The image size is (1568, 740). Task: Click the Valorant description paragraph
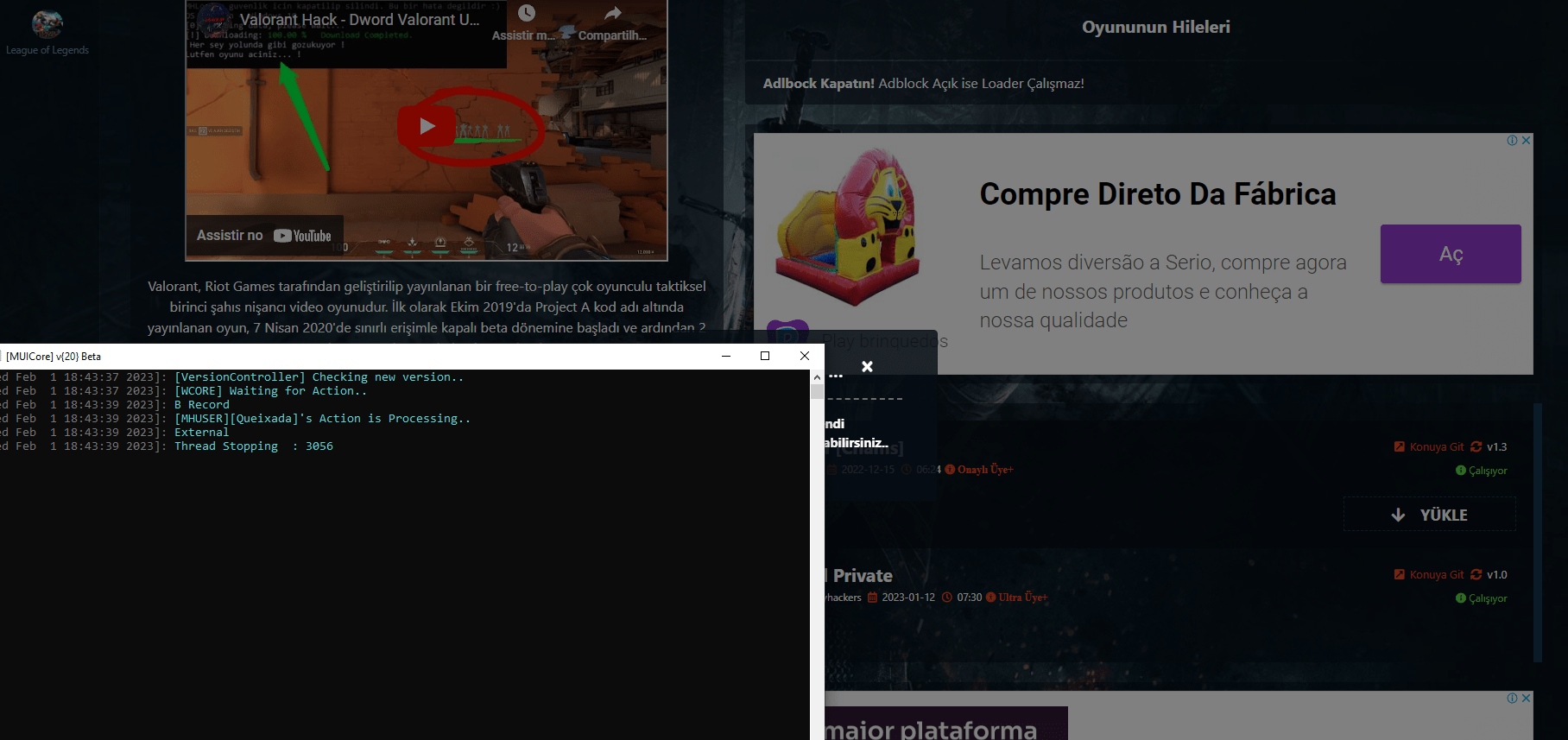click(x=427, y=307)
